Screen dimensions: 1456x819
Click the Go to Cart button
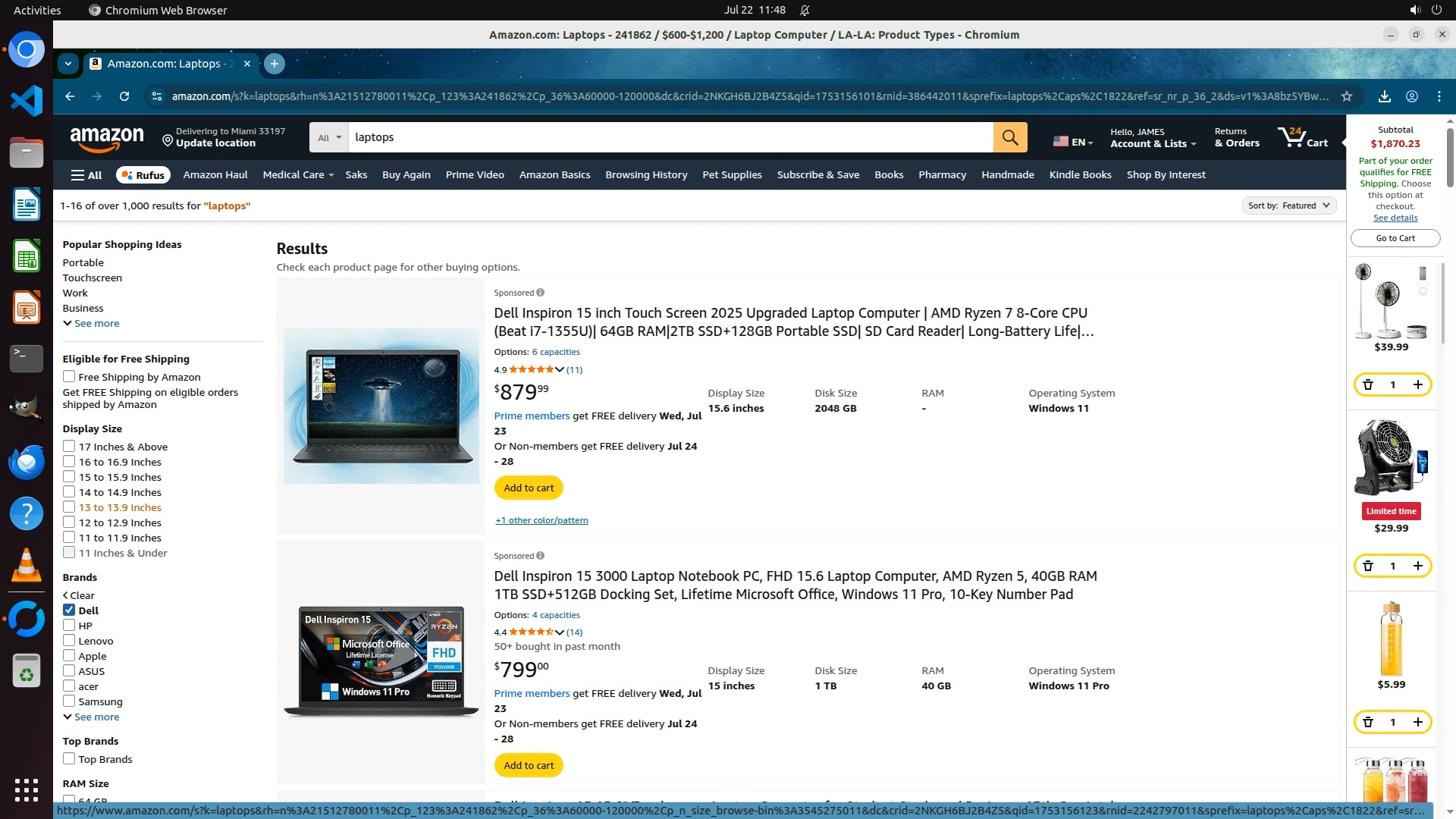pyautogui.click(x=1395, y=238)
